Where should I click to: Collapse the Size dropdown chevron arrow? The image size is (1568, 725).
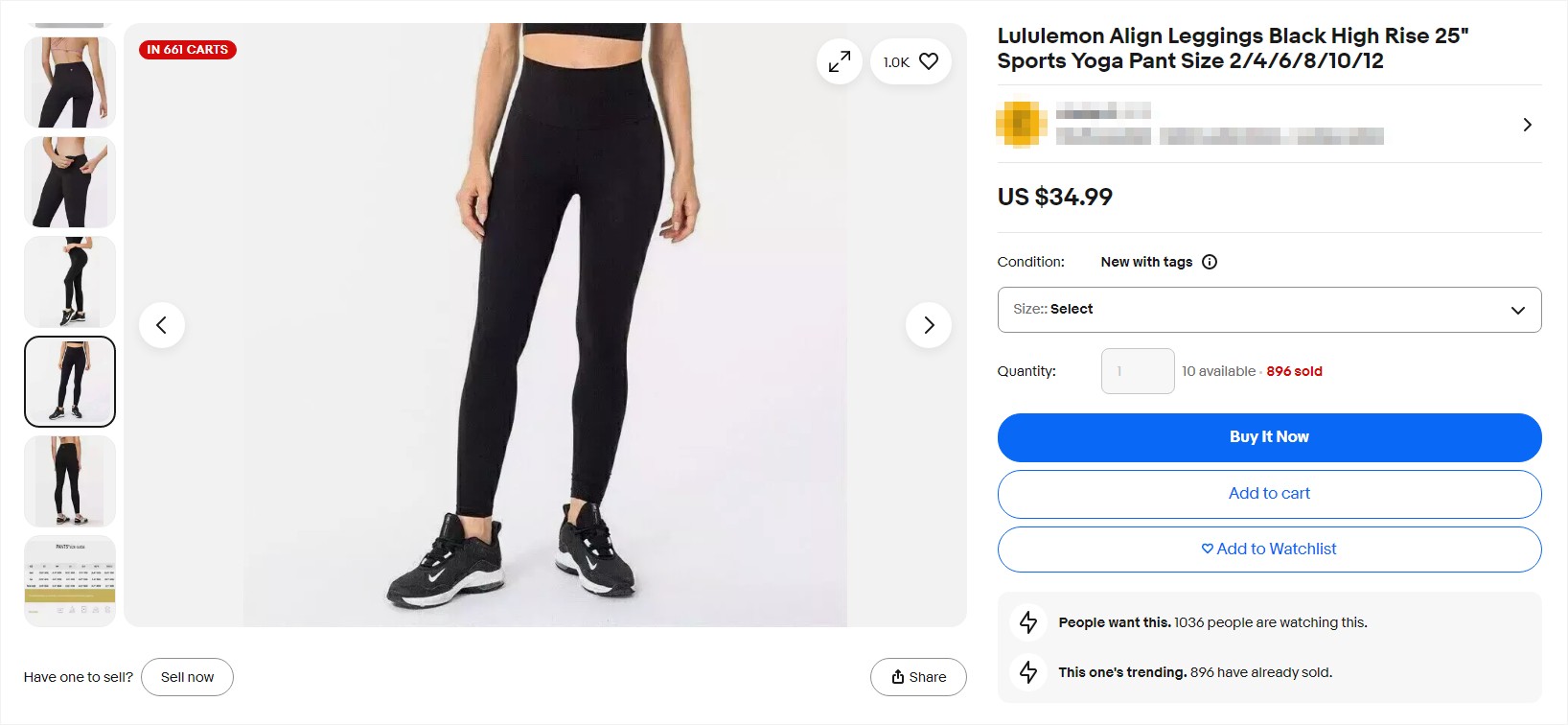[x=1517, y=310]
